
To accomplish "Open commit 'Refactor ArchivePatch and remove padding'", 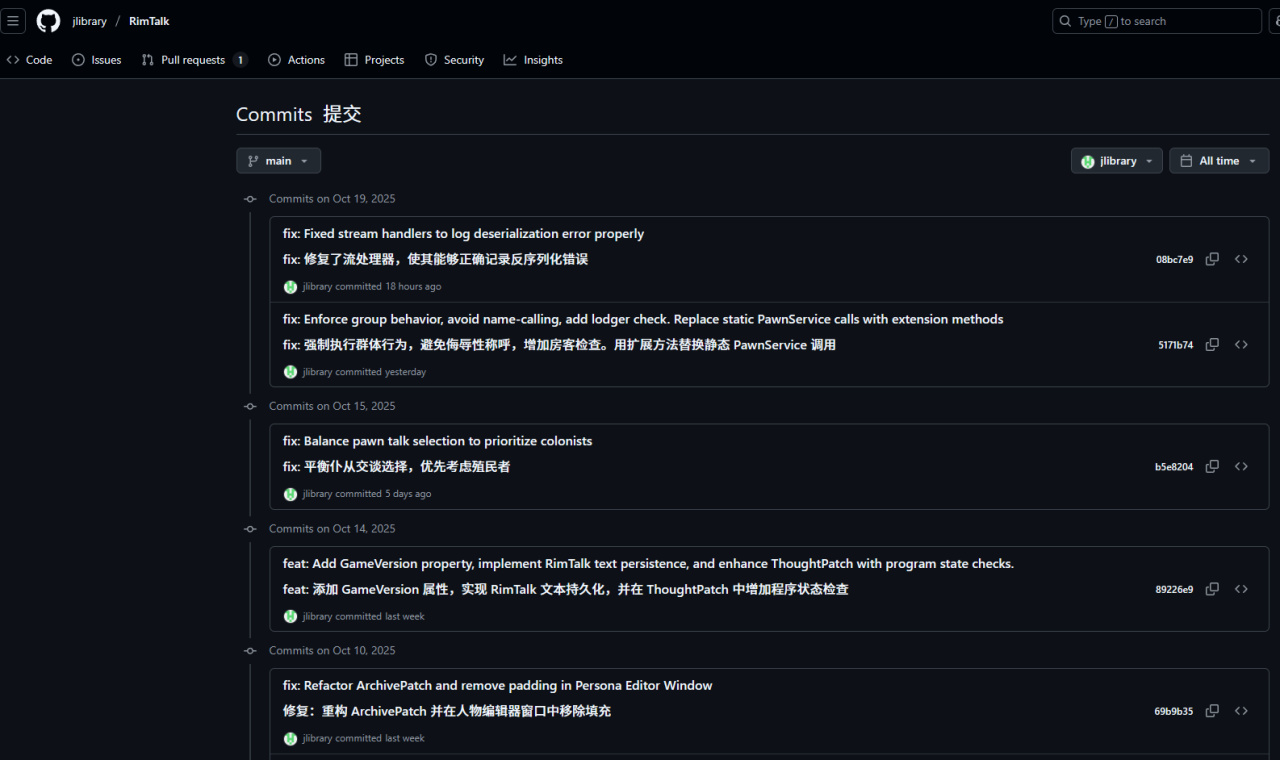I will click(497, 686).
